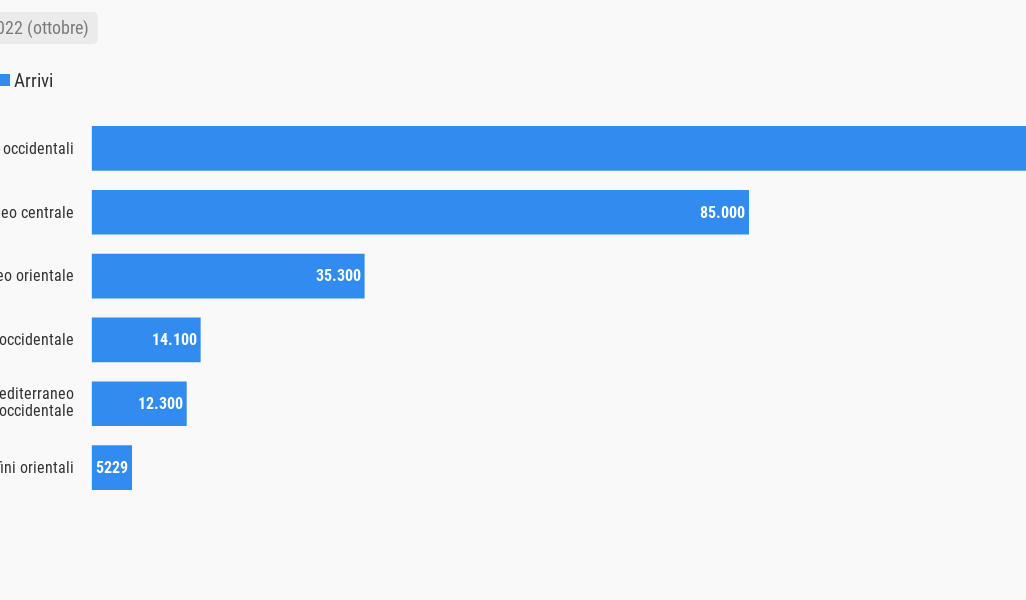Image resolution: width=1026 pixels, height=600 pixels.
Task: Select the 35.300 orientale bar
Action: coord(228,276)
